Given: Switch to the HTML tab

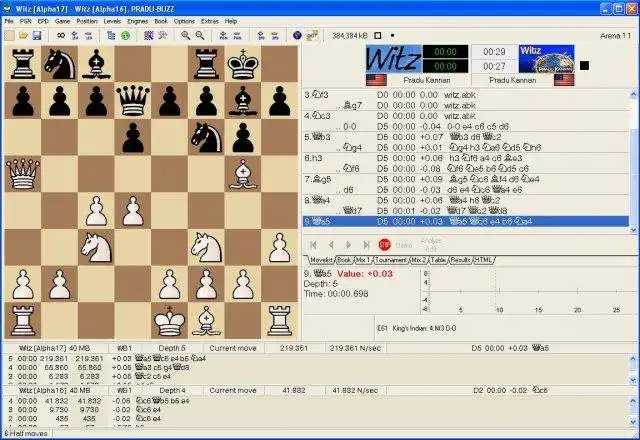Looking at the screenshot, I should click(484, 260).
